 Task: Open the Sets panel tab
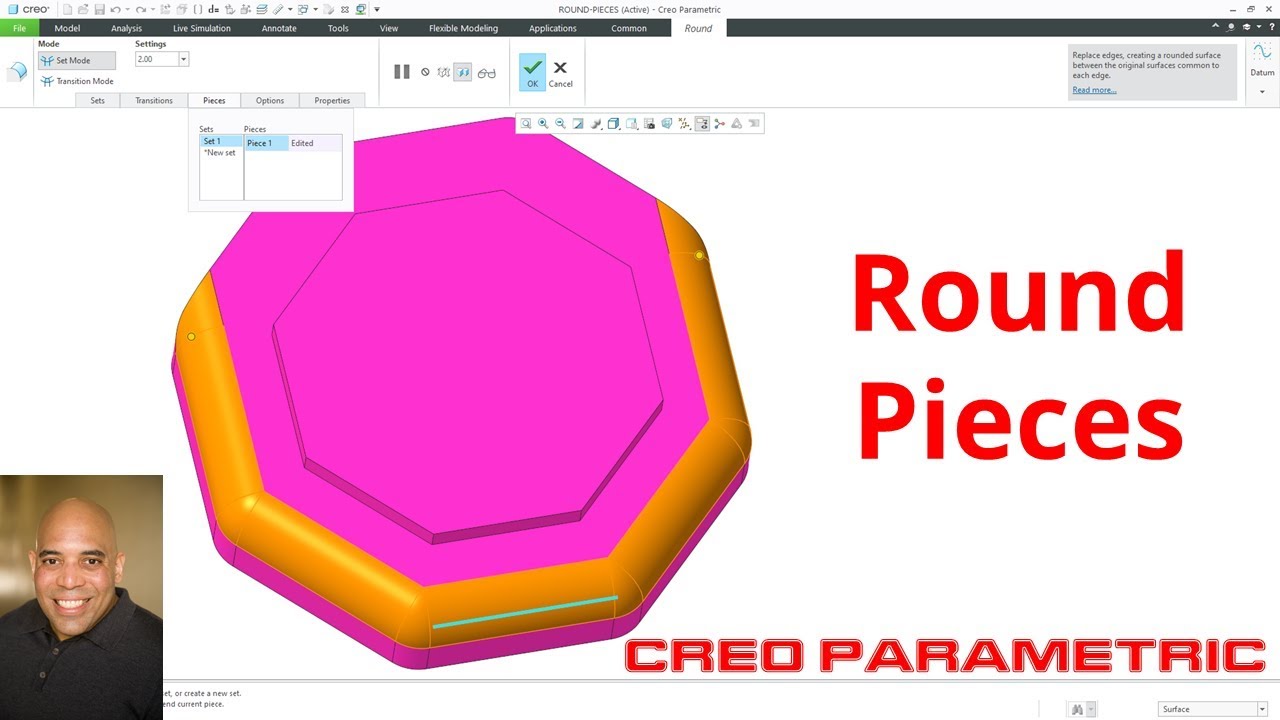[97, 100]
